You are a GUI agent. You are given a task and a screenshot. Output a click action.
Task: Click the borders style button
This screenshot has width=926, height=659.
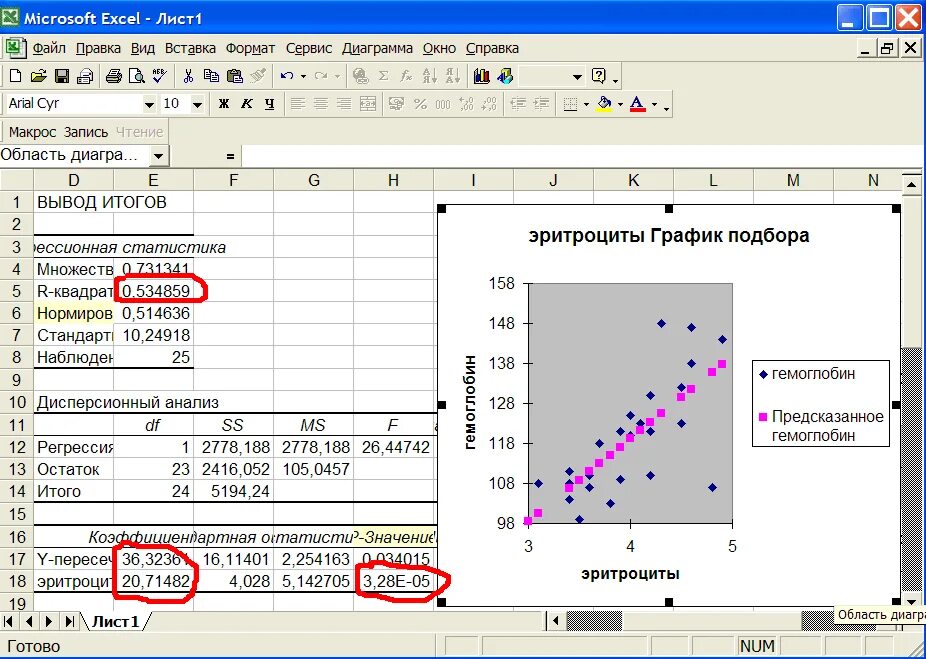570,105
